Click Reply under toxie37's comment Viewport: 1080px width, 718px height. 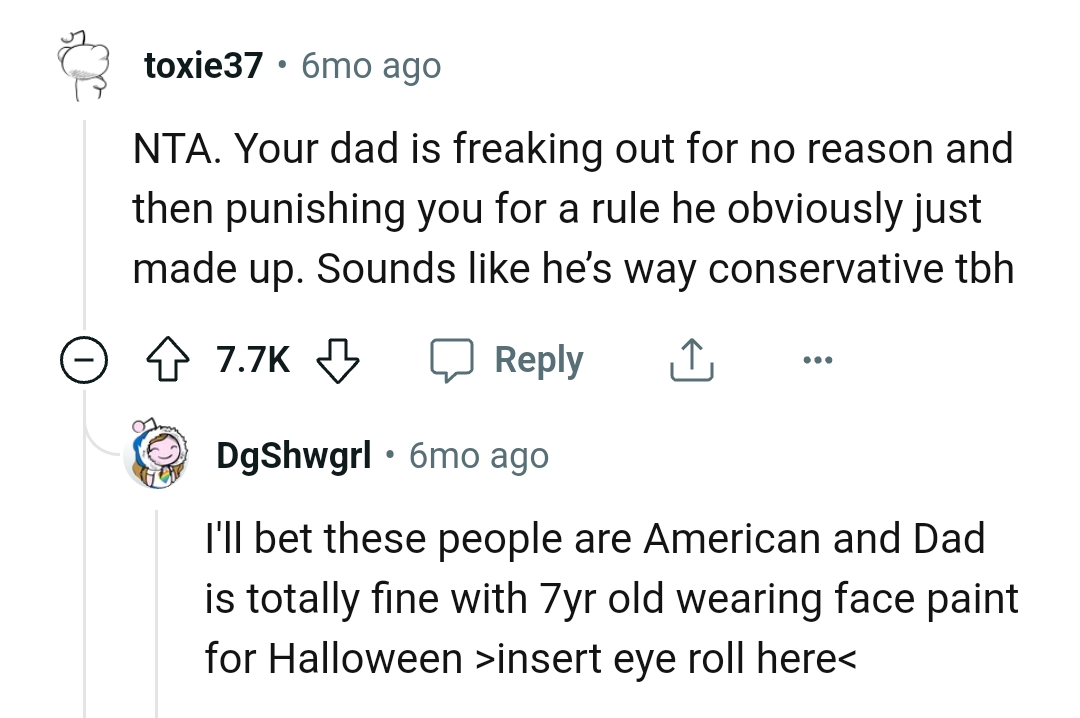coord(538,359)
